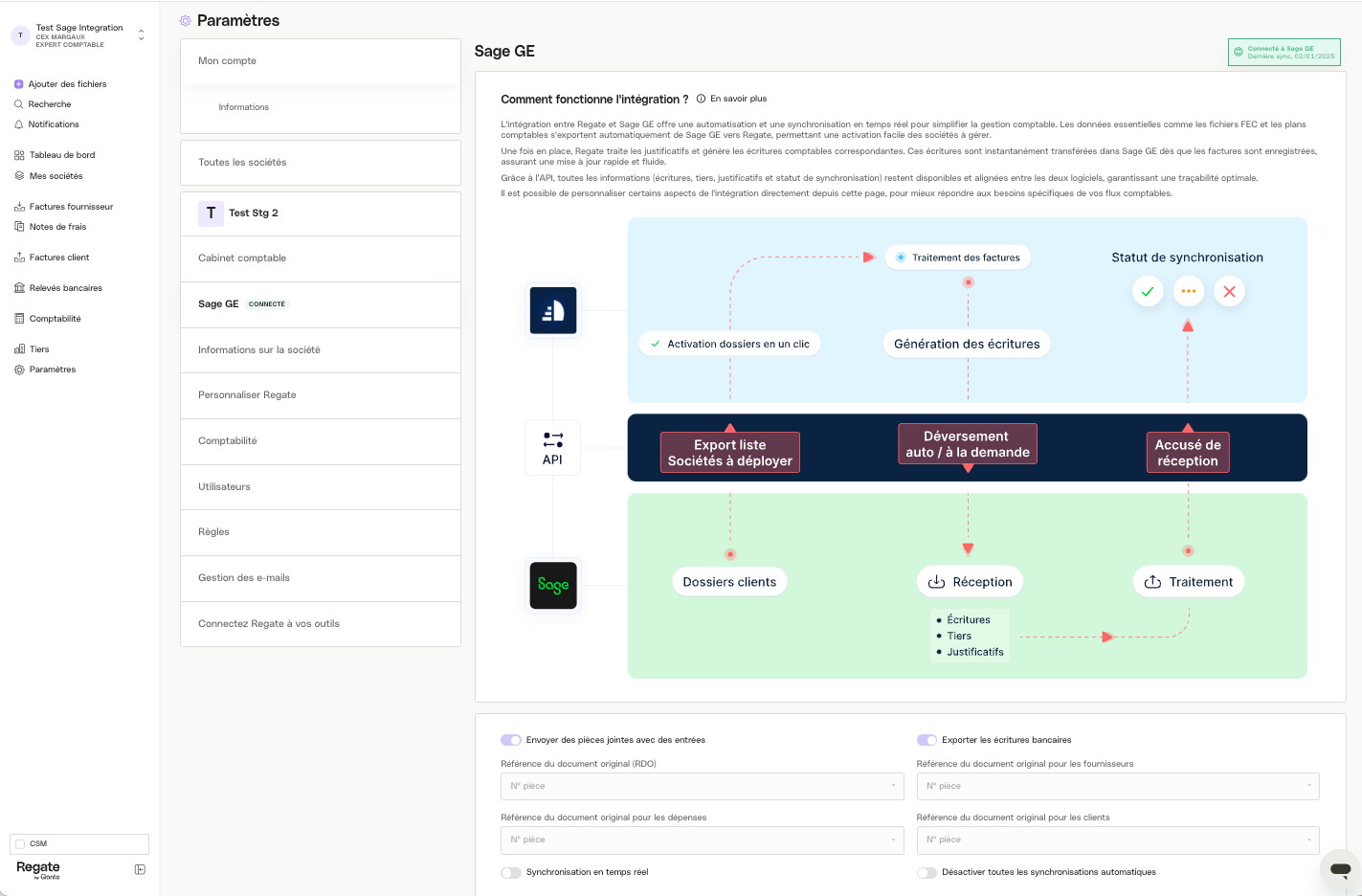Screen dimensions: 1362x896
Task: Click the Notifications bell icon
Action: click(18, 124)
